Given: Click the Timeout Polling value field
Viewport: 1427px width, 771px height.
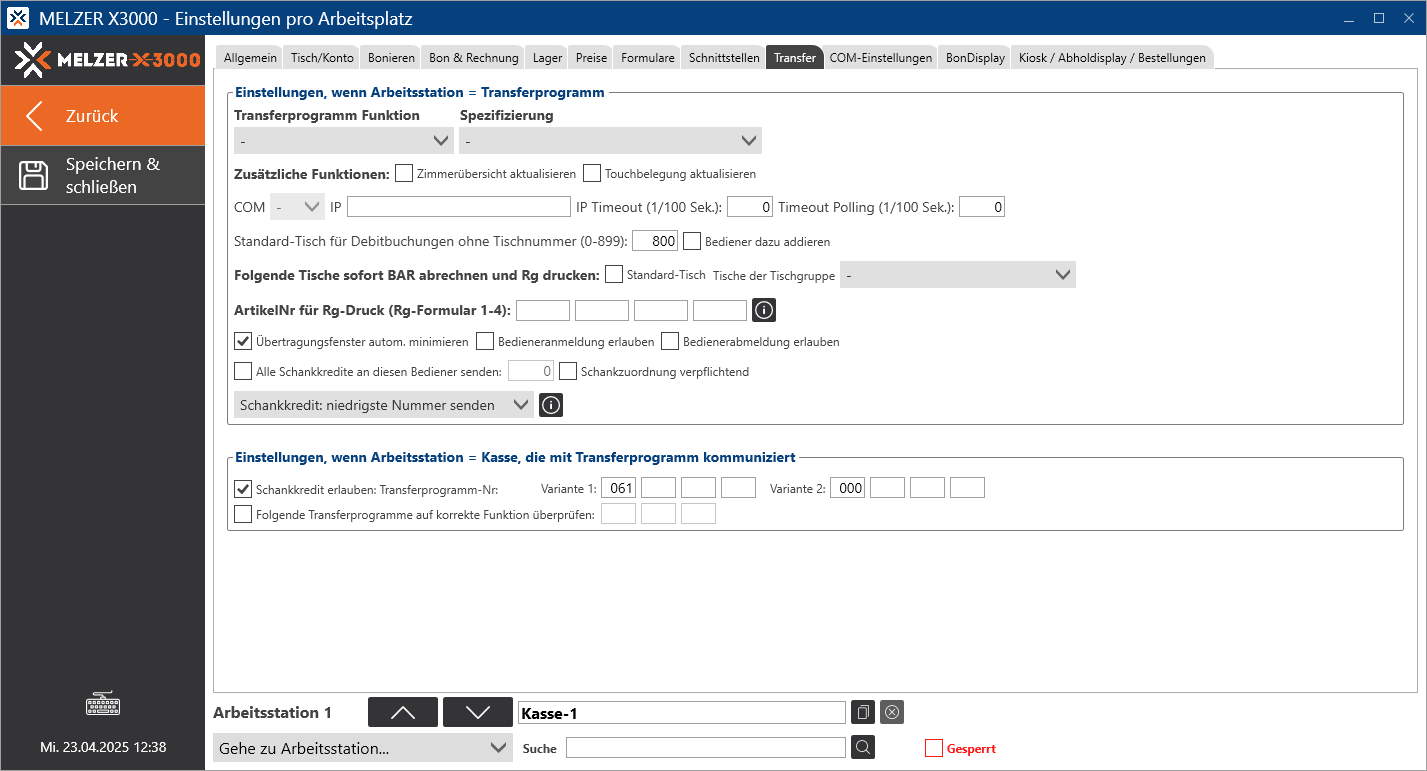Looking at the screenshot, I should tap(982, 207).
